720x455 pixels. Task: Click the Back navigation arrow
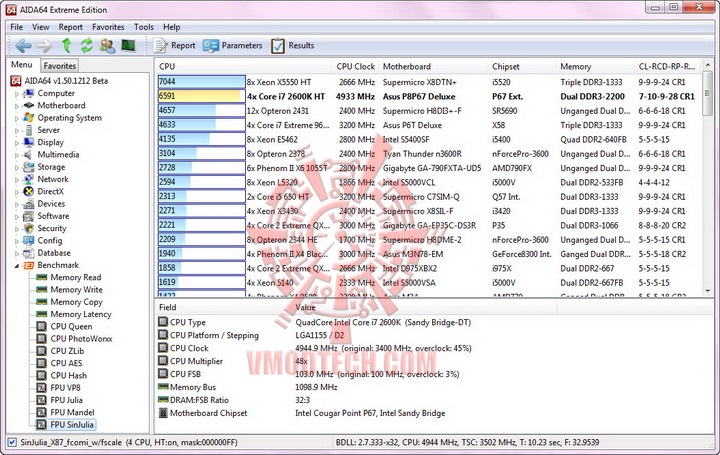click(23, 45)
